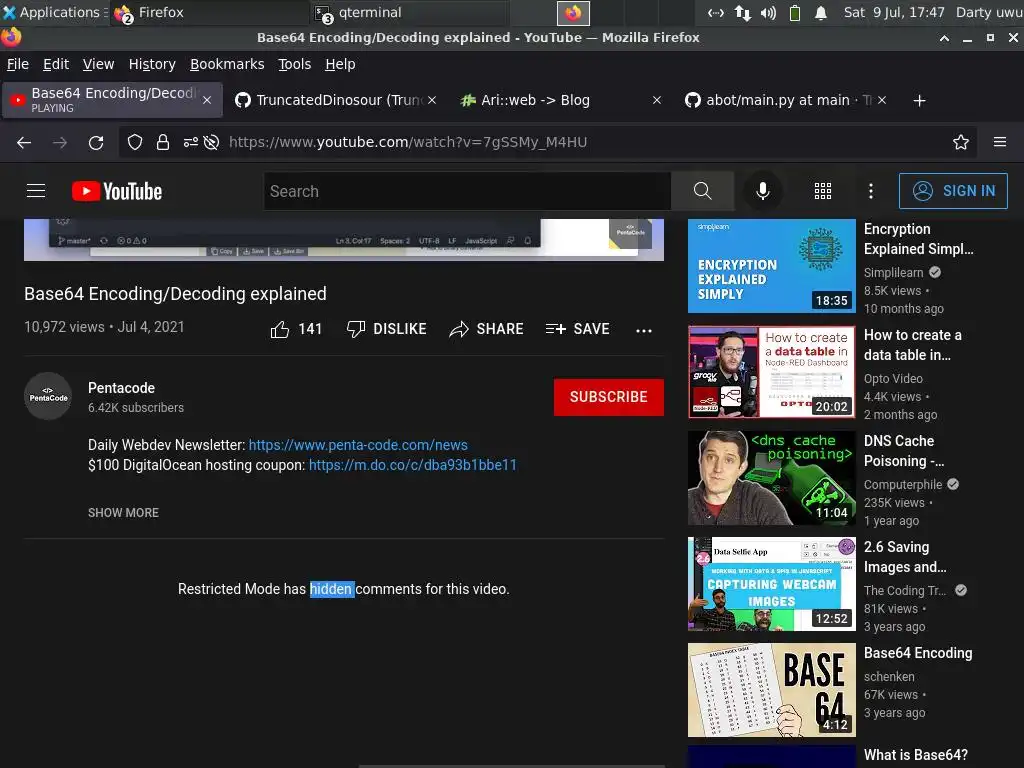Subscribe to Pentacode channel

(609, 397)
